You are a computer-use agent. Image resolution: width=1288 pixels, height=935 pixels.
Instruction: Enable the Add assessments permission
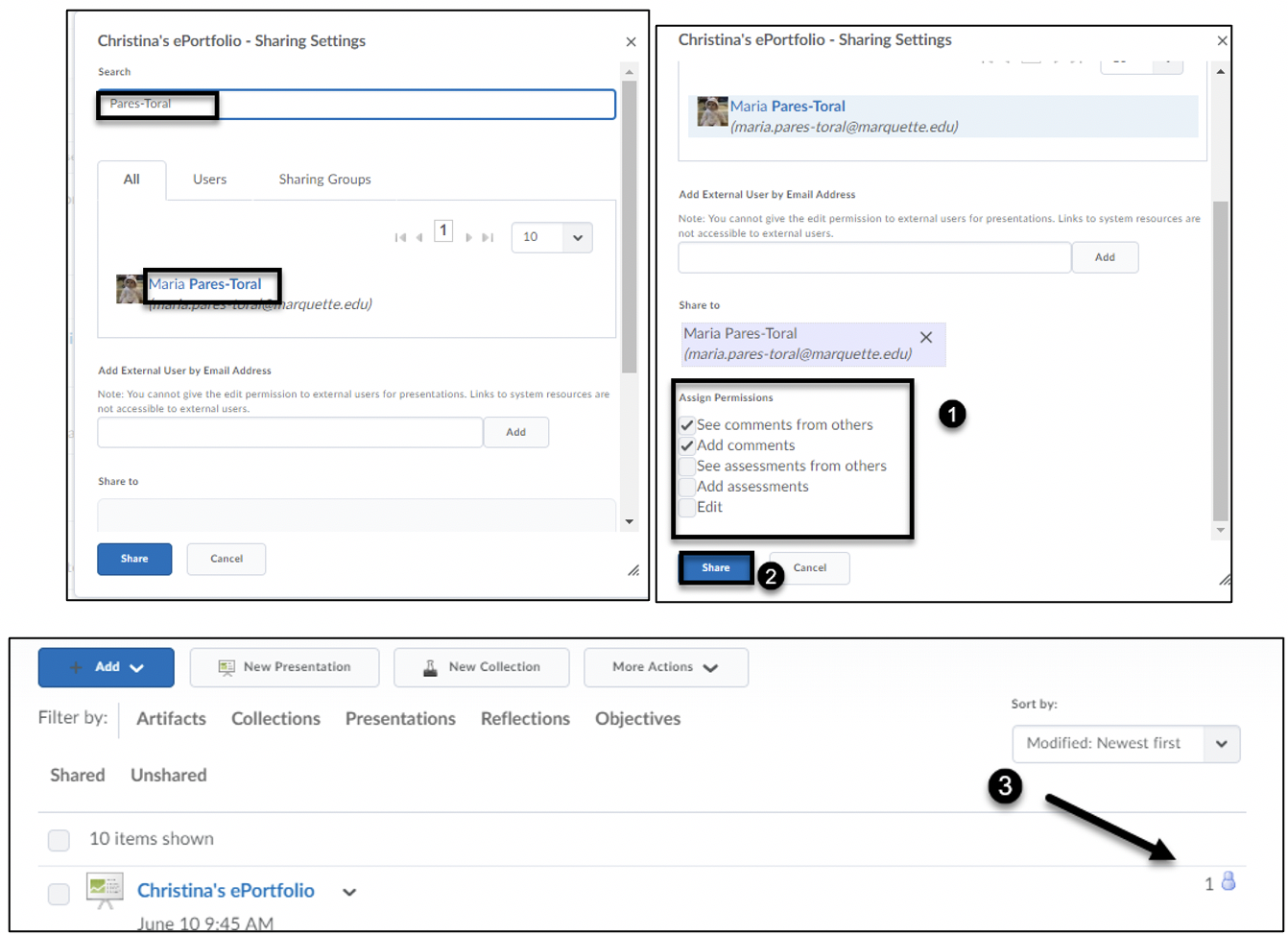[x=687, y=487]
